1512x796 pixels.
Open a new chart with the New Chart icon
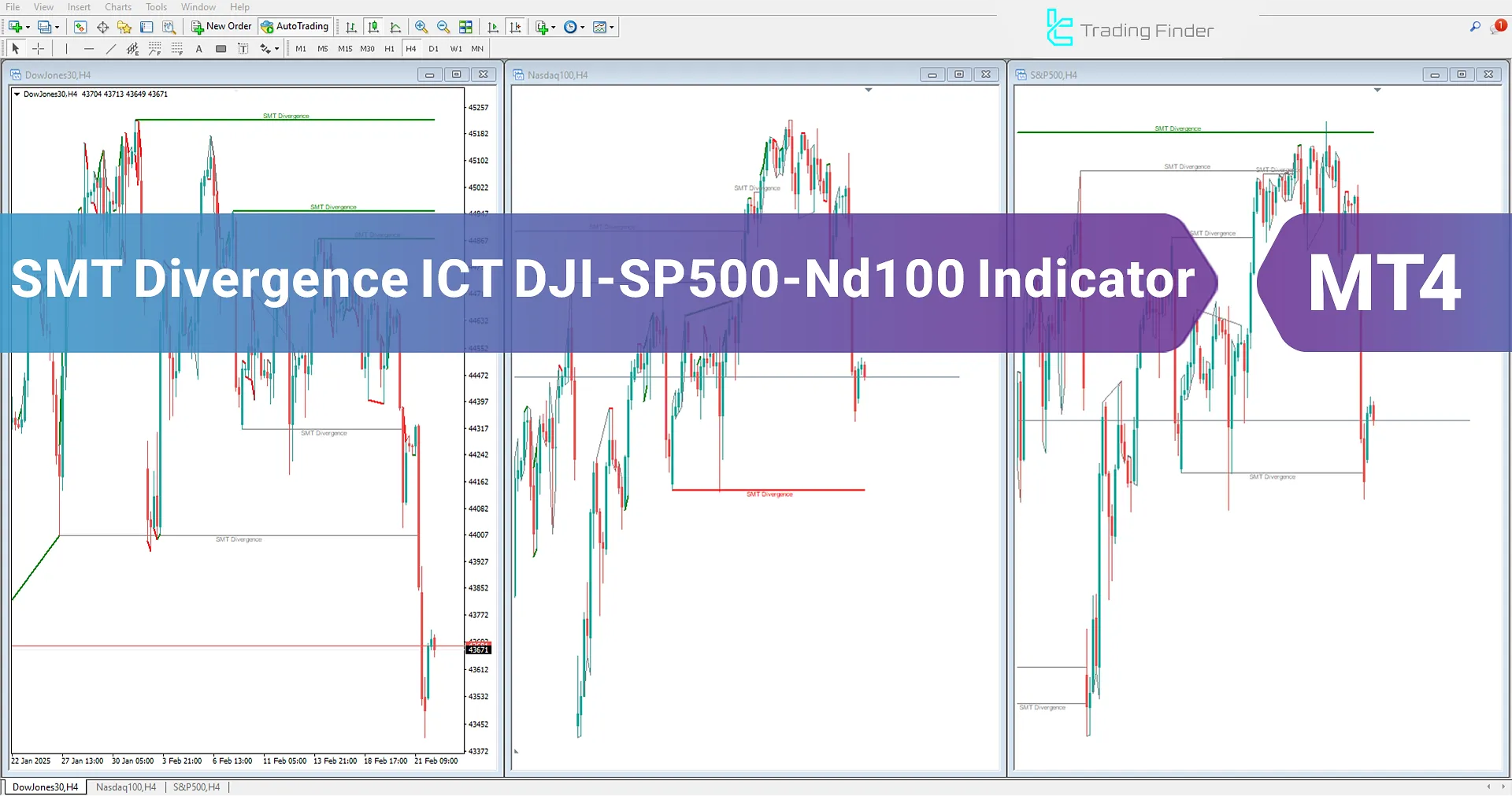(15, 27)
